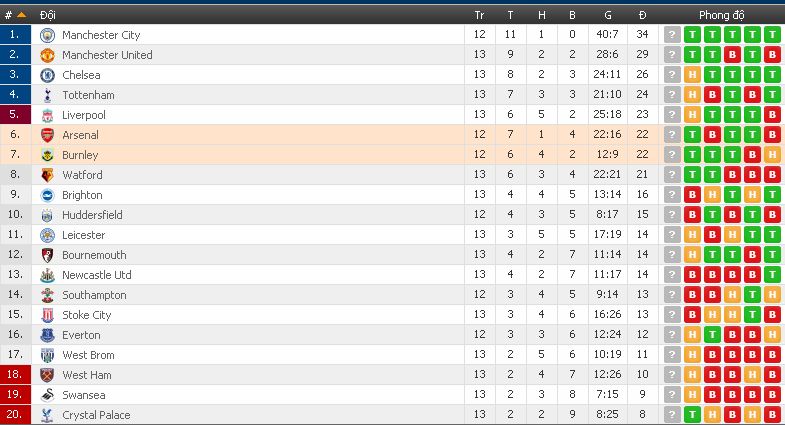Screen dimensions: 785x425
Task: Click the Burnley club crest icon
Action: click(47, 155)
